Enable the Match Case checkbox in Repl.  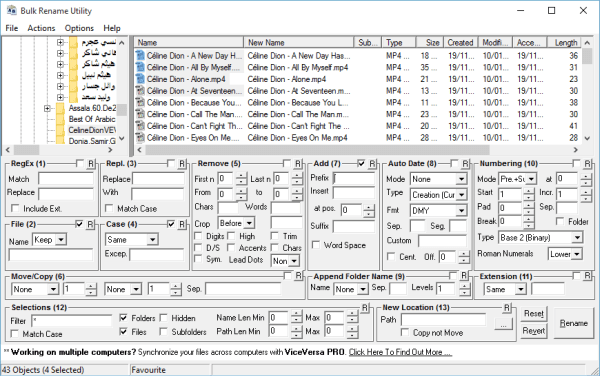tap(109, 208)
